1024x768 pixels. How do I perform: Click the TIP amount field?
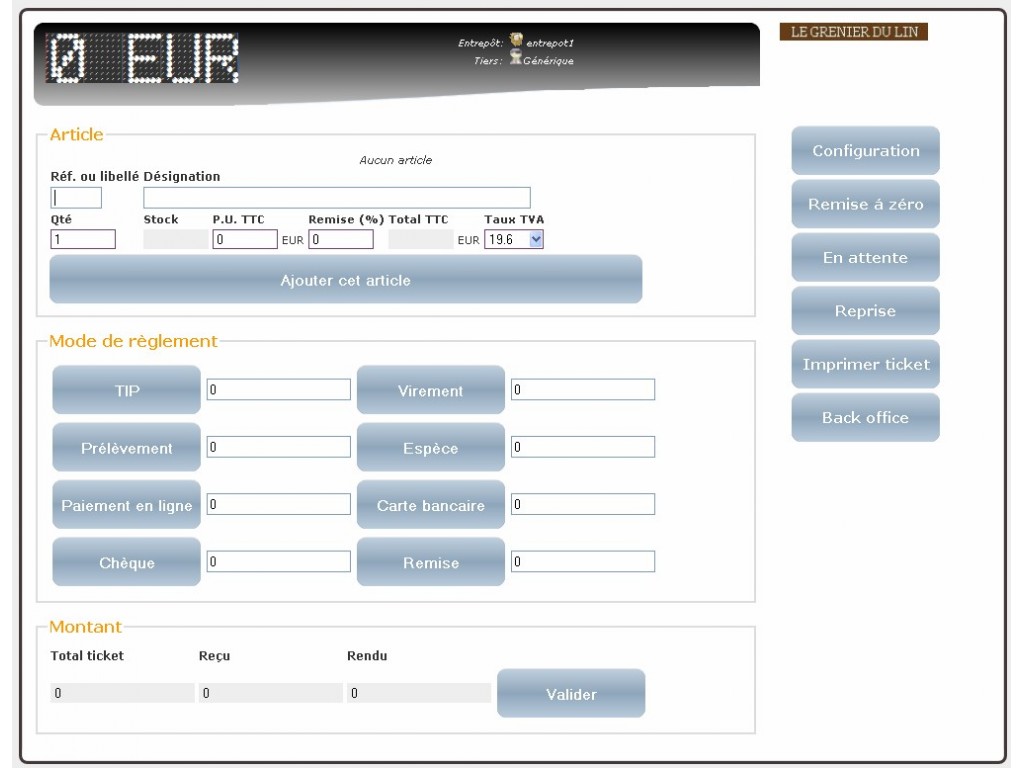coord(279,390)
